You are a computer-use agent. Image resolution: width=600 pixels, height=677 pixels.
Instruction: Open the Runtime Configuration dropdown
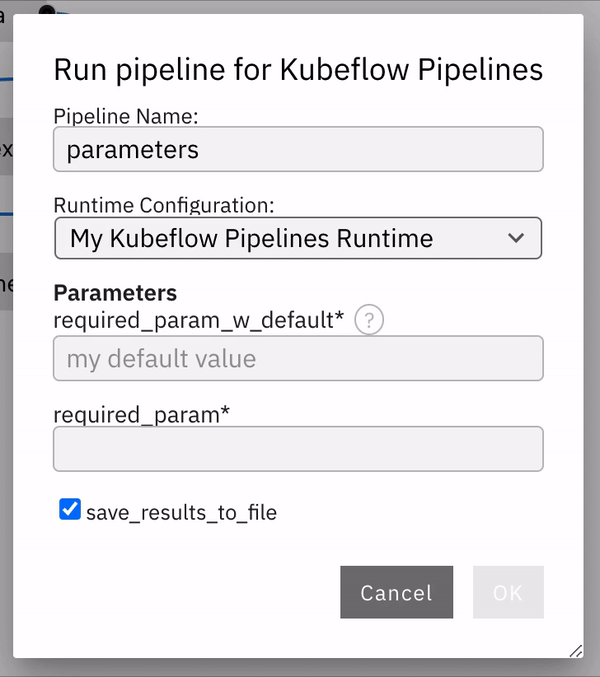point(298,238)
